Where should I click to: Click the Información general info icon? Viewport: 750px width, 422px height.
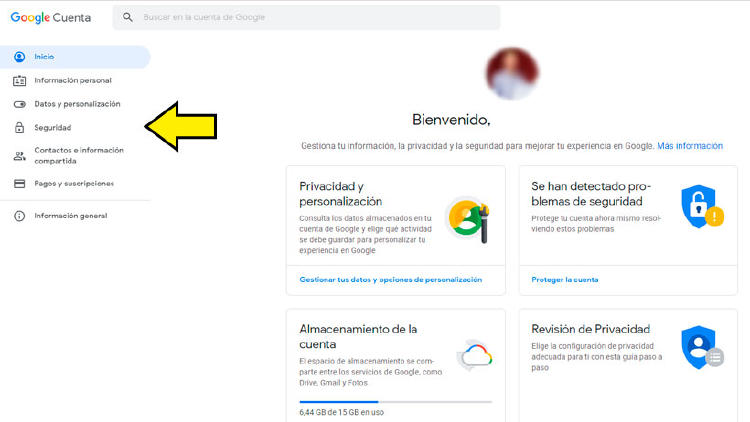(19, 216)
